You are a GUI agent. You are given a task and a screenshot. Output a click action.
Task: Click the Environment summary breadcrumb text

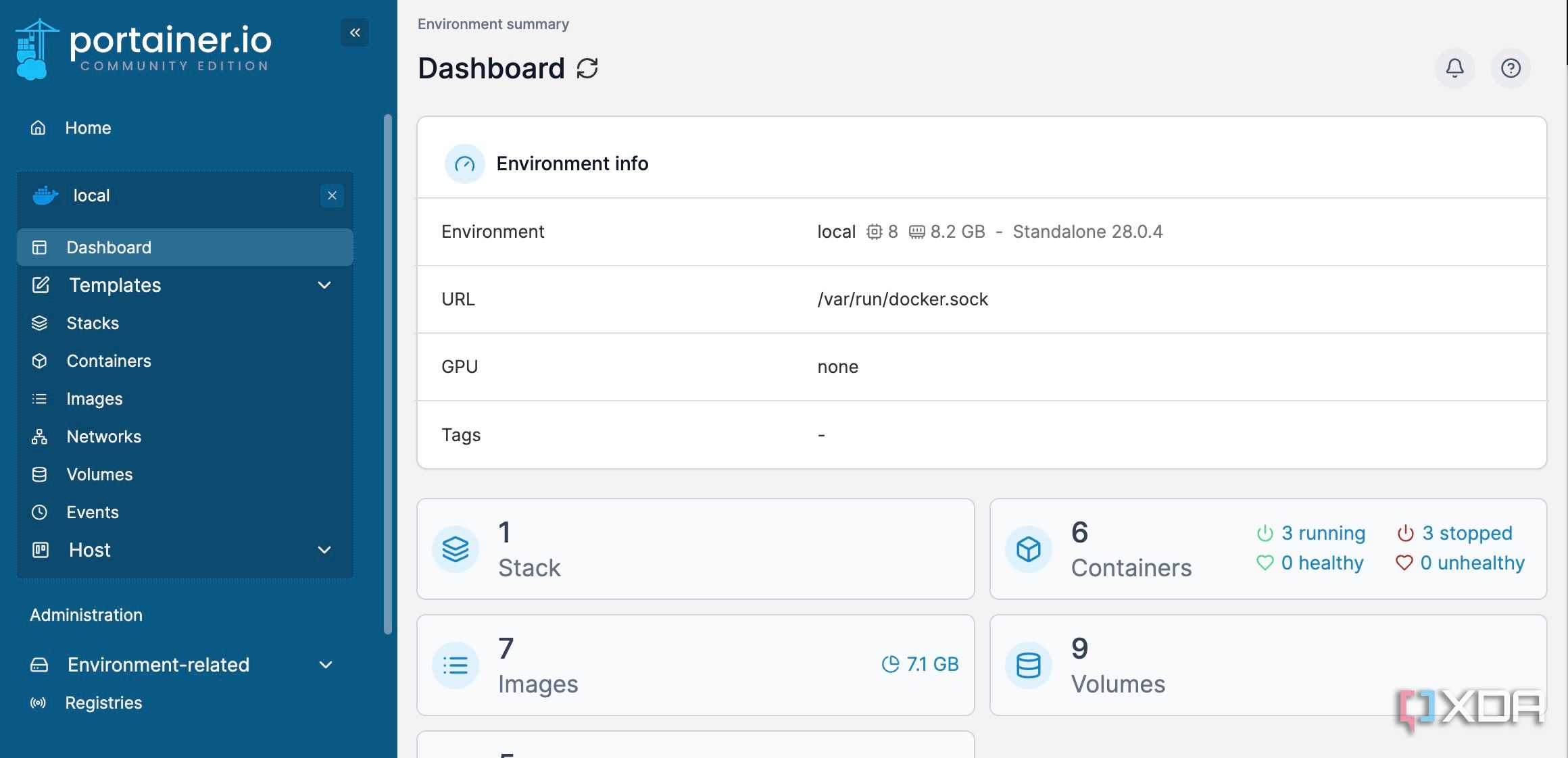(493, 24)
